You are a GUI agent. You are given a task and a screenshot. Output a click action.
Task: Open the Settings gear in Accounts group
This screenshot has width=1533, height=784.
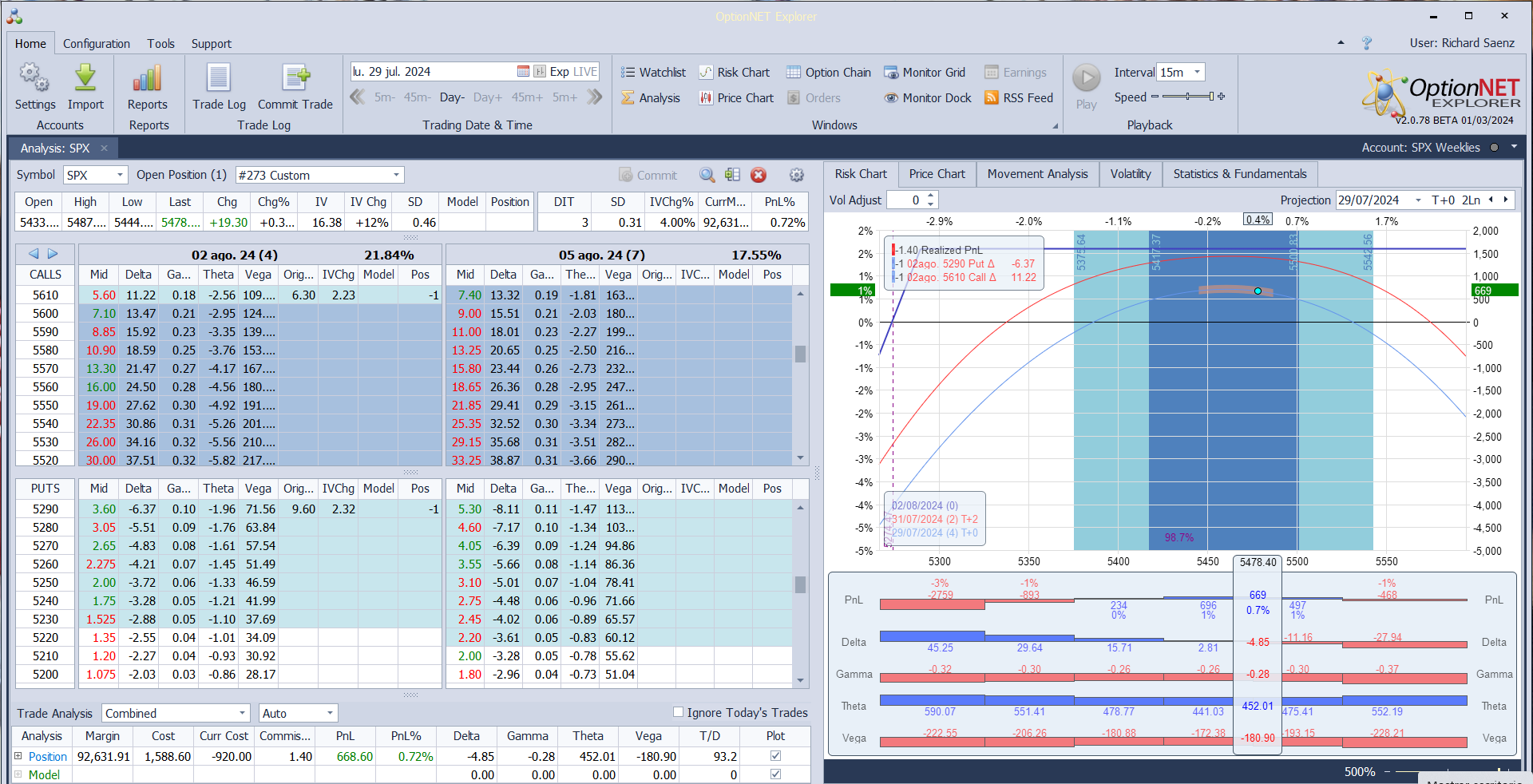coord(34,86)
